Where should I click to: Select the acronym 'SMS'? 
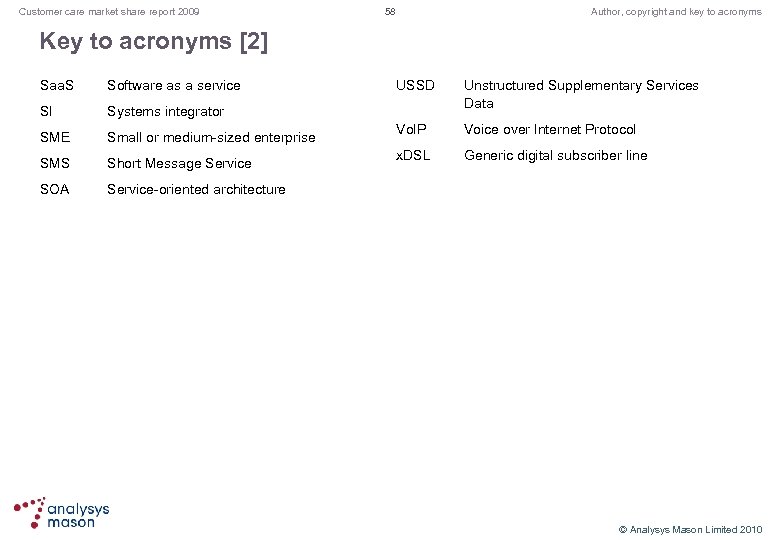pyautogui.click(x=55, y=163)
